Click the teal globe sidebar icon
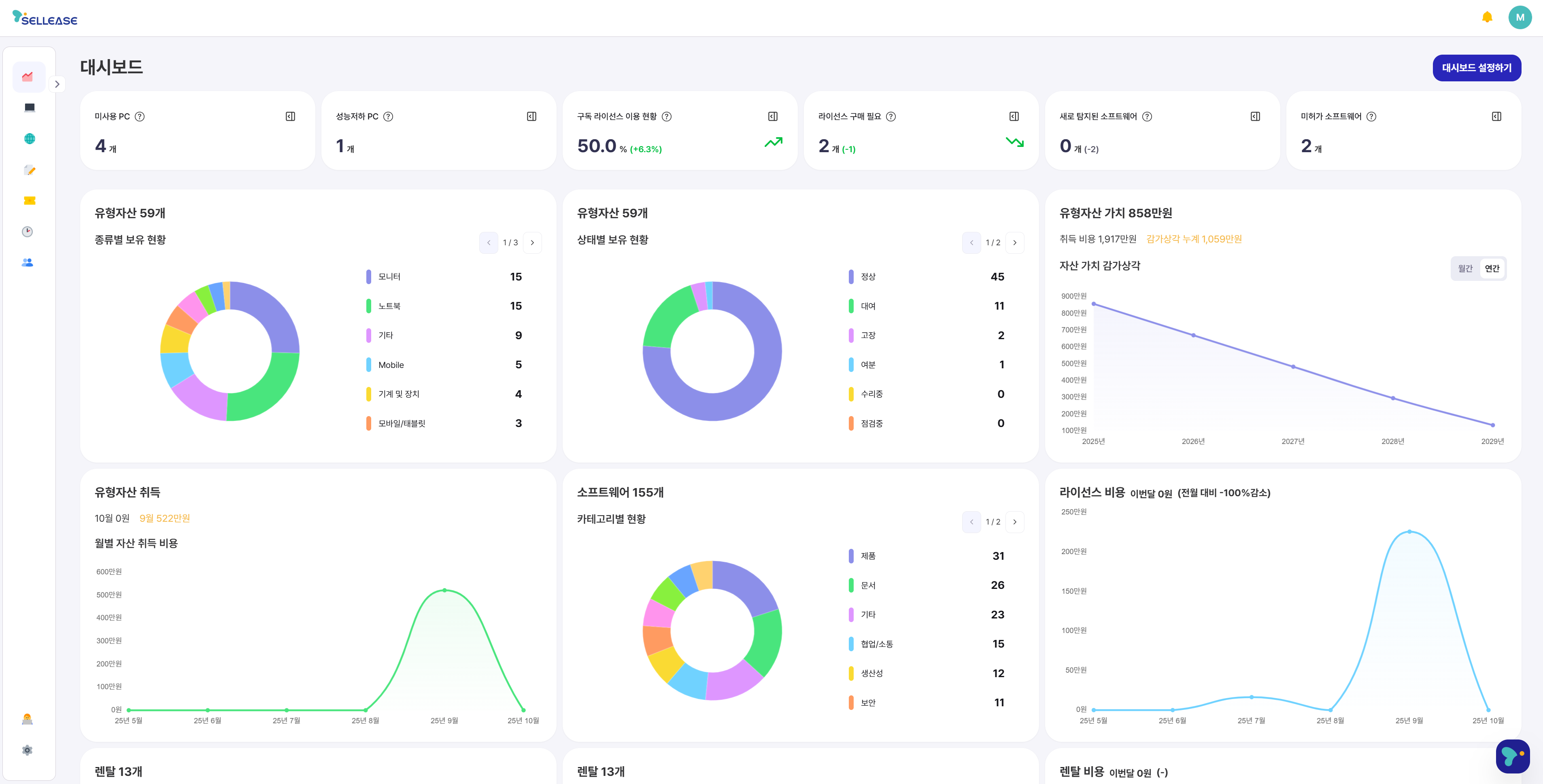Viewport: 1543px width, 784px height. pyautogui.click(x=30, y=139)
